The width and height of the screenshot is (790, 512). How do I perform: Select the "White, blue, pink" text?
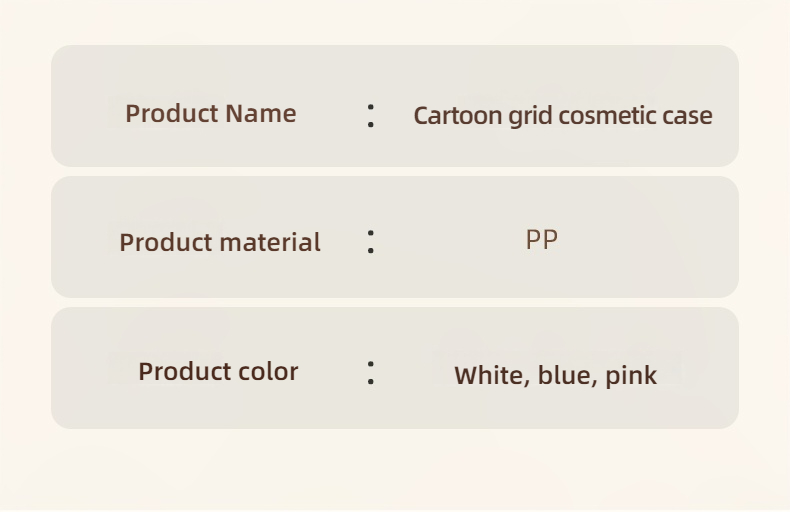point(555,375)
